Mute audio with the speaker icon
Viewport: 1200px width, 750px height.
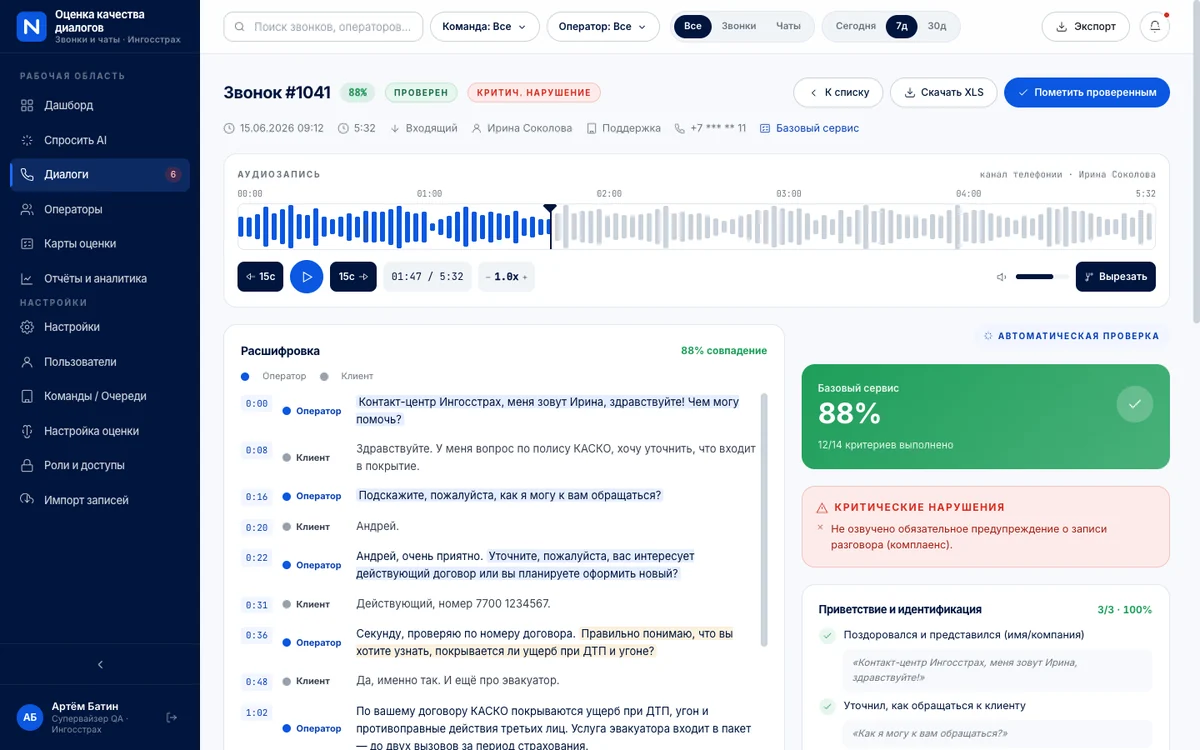[1001, 277]
